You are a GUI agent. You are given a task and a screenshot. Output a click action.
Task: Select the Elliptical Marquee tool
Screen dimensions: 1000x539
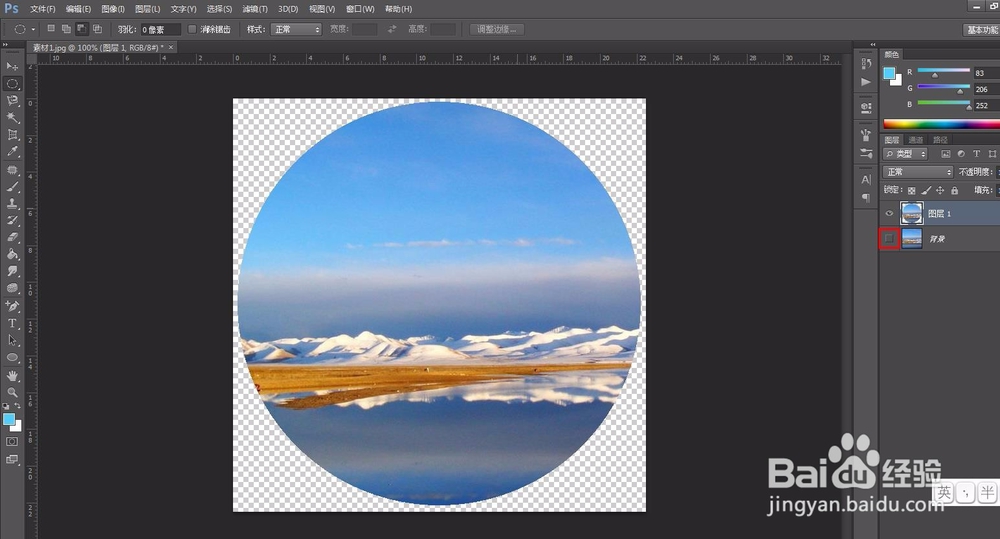click(12, 84)
